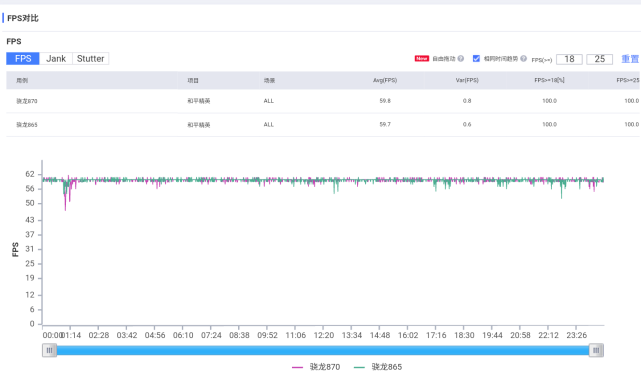641x384 pixels.
Task: Click the 59.8 average FPS value
Action: coord(385,101)
